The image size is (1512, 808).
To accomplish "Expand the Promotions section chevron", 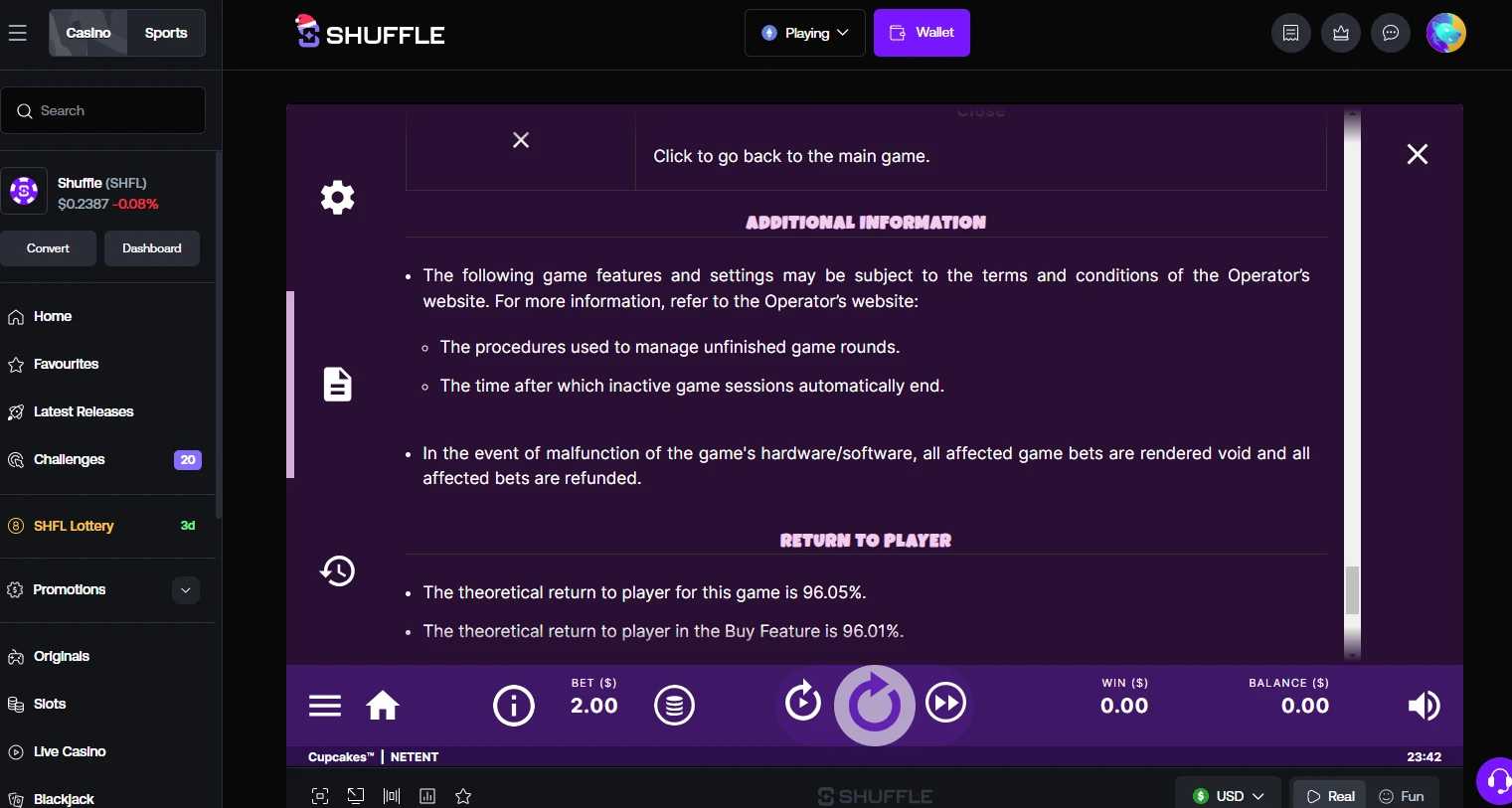I will pyautogui.click(x=186, y=589).
